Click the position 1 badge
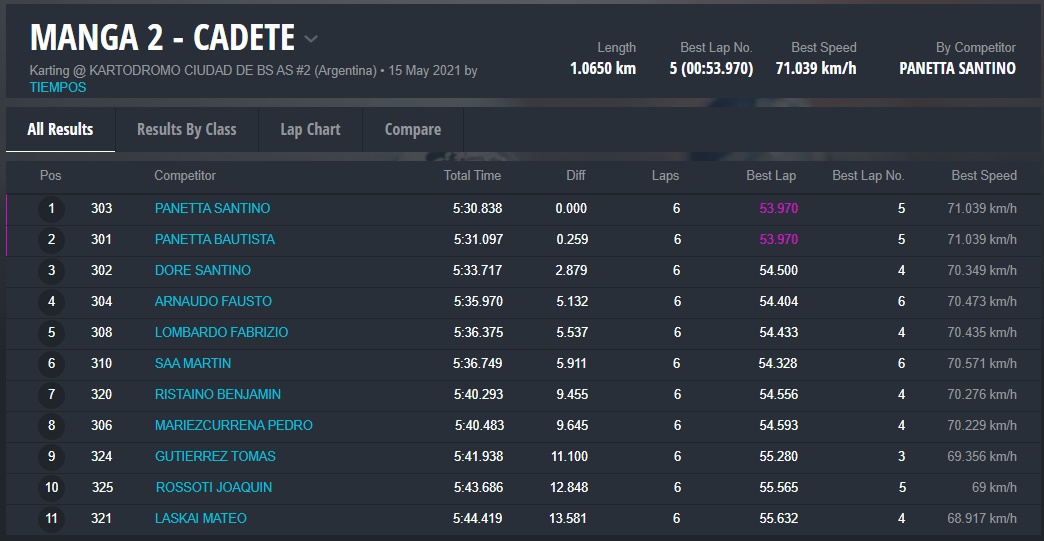1044x541 pixels. click(x=51, y=209)
